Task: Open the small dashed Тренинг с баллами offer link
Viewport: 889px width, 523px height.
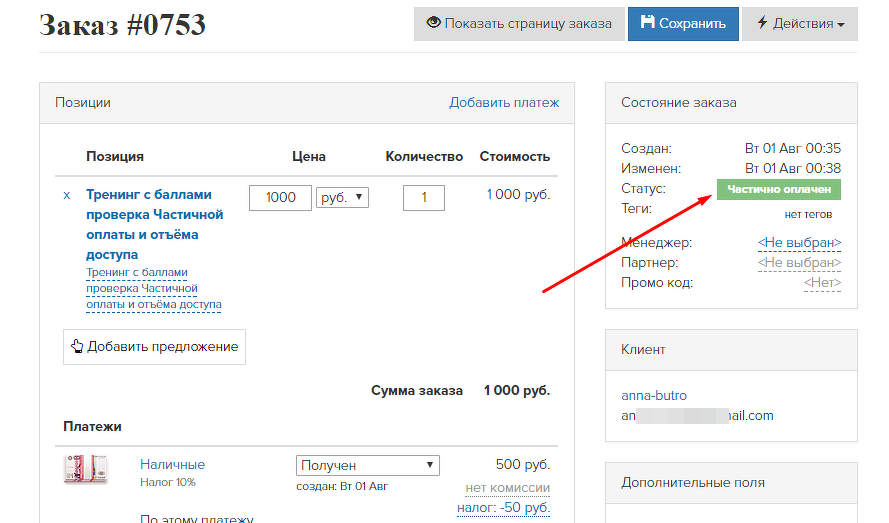Action: (x=154, y=289)
